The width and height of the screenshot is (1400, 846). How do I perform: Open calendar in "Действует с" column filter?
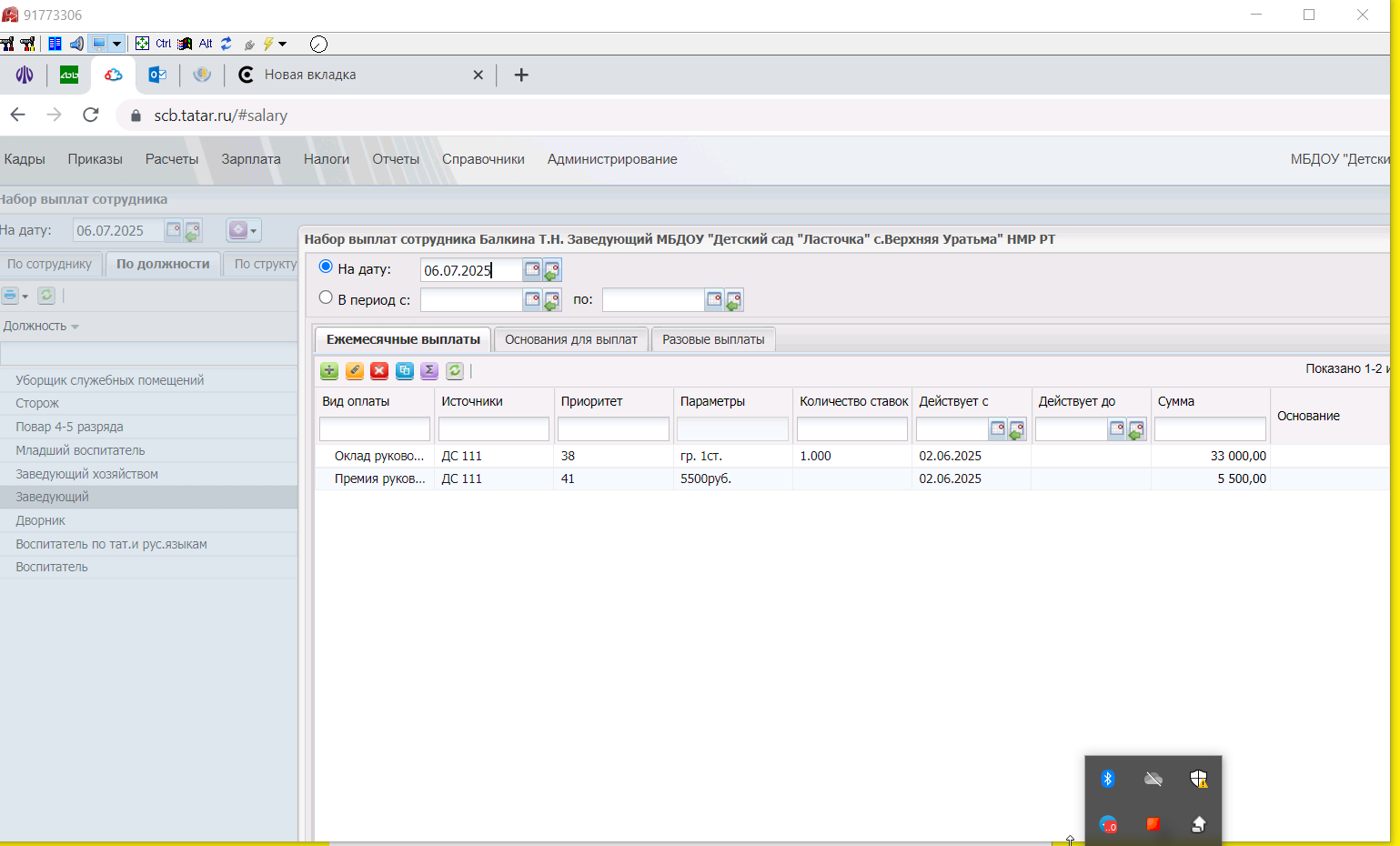pos(998,429)
